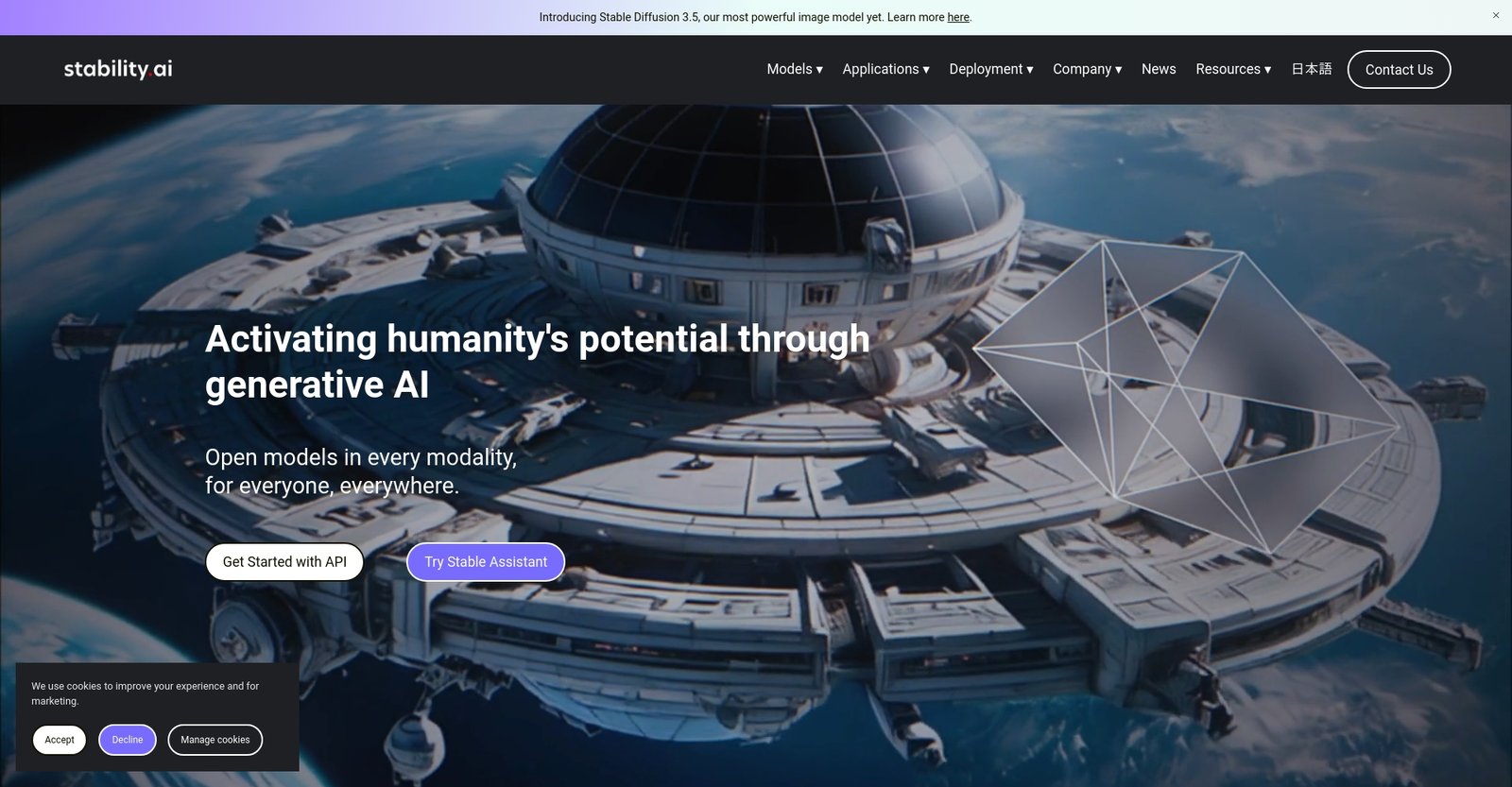Click the Contact Us button
This screenshot has height=787, width=1512.
(x=1399, y=70)
